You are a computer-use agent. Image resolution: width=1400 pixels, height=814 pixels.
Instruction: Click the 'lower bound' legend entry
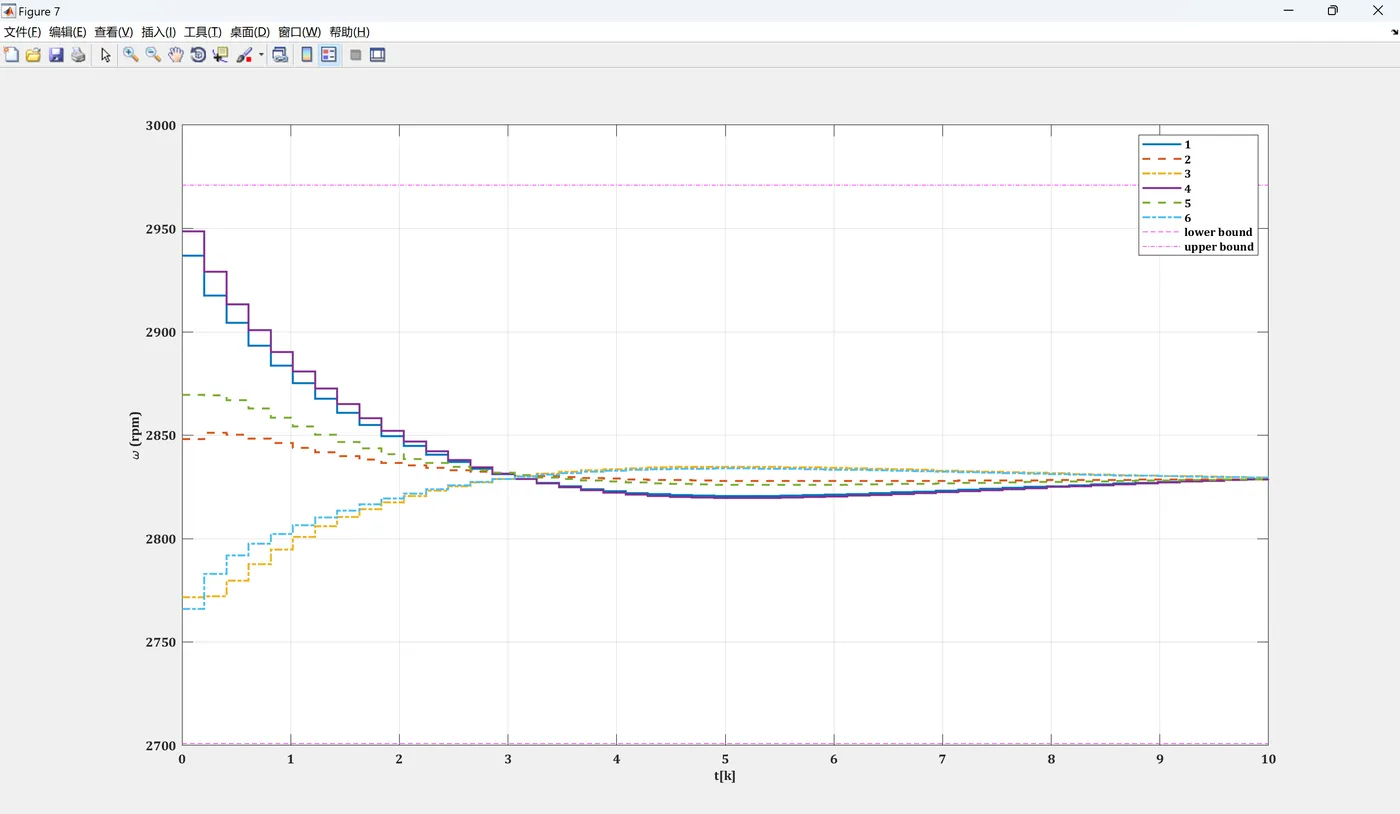1197,232
